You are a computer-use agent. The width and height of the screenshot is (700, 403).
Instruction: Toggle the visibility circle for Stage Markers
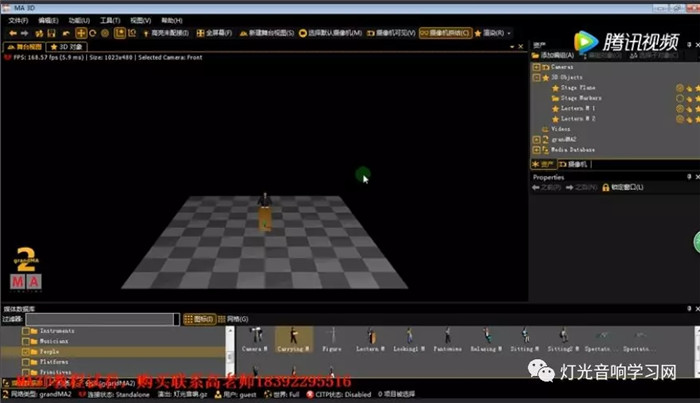coord(680,98)
